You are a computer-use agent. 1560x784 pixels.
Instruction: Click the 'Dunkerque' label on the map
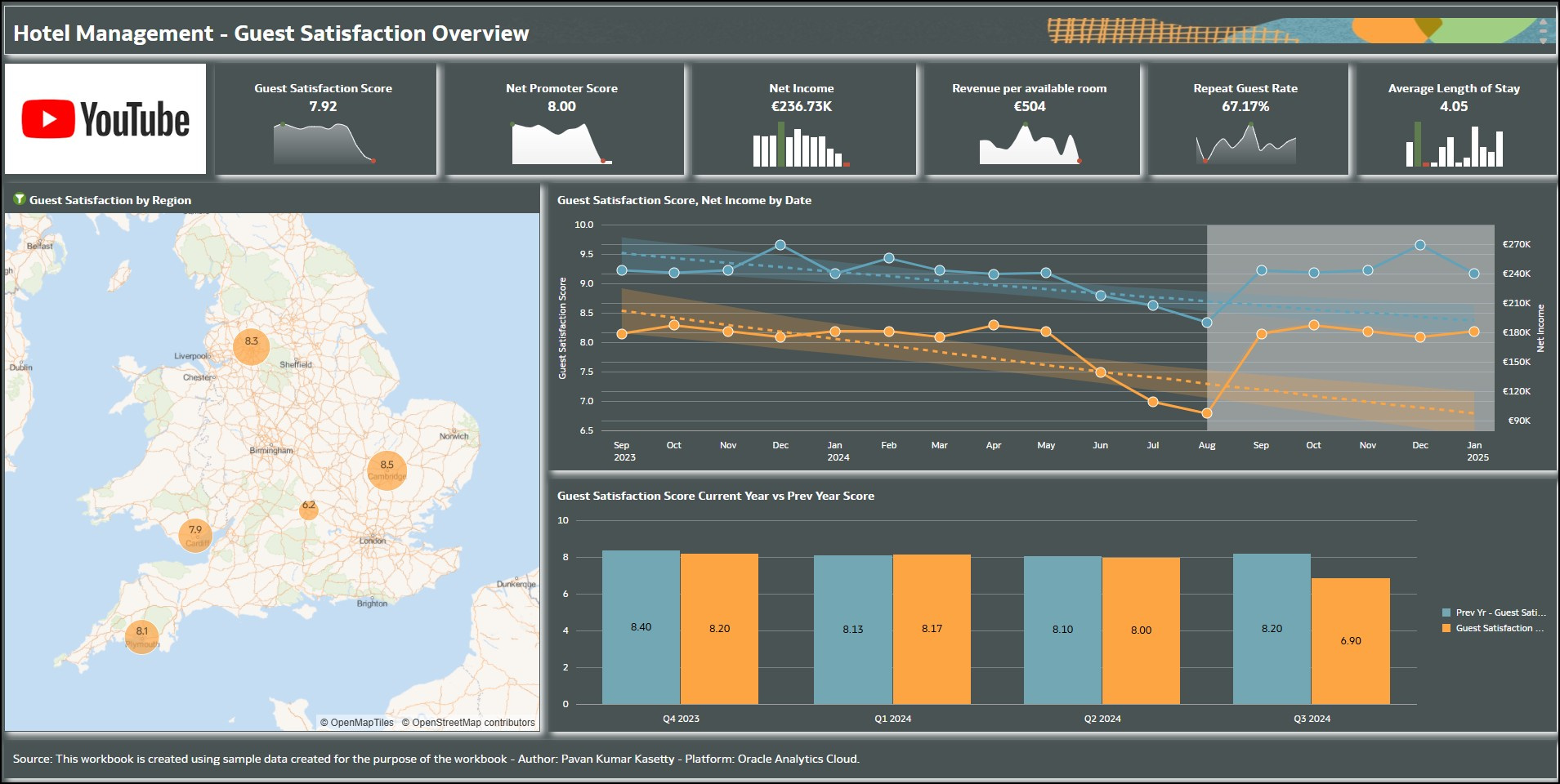[x=516, y=584]
